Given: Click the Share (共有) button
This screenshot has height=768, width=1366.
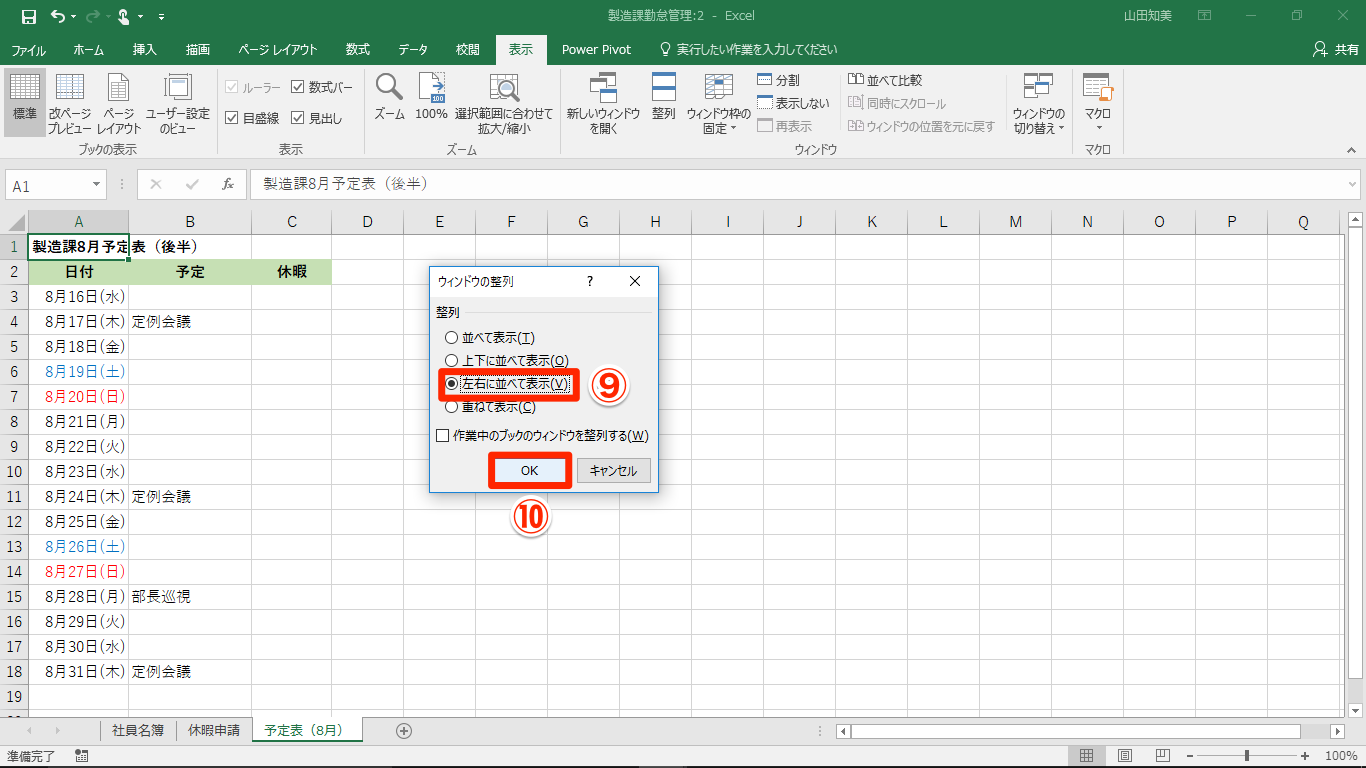Looking at the screenshot, I should (x=1335, y=49).
